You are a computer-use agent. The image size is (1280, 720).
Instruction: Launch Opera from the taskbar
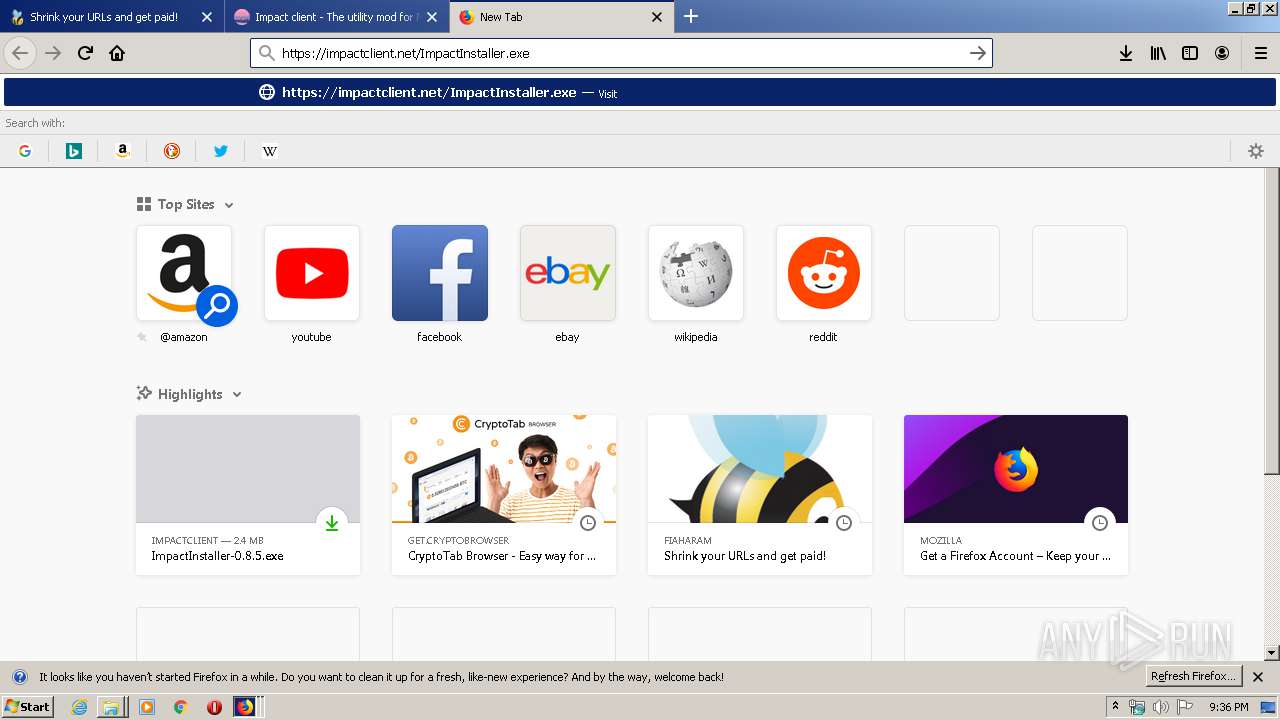click(x=214, y=707)
